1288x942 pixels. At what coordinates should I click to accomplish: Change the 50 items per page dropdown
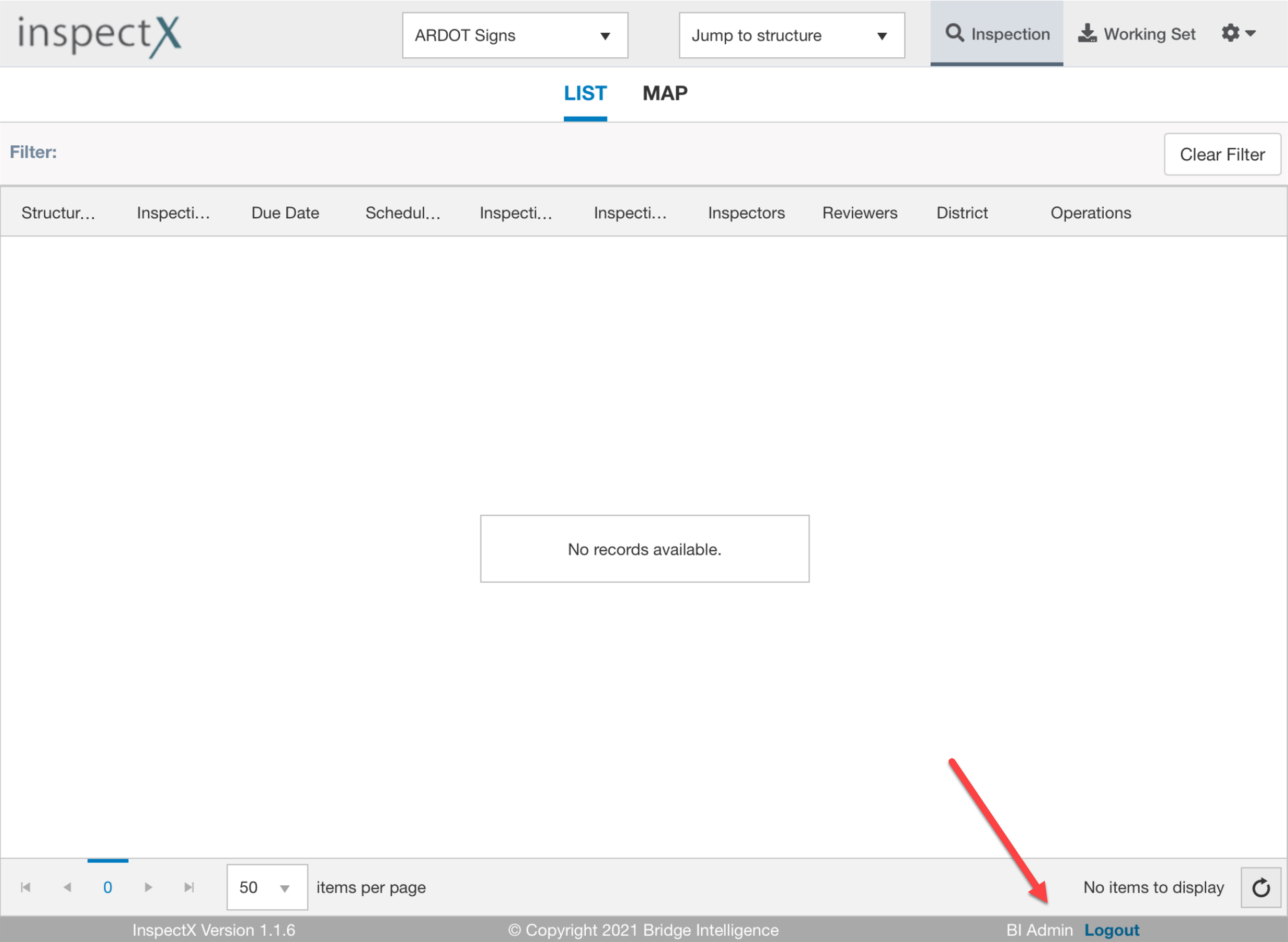click(267, 887)
